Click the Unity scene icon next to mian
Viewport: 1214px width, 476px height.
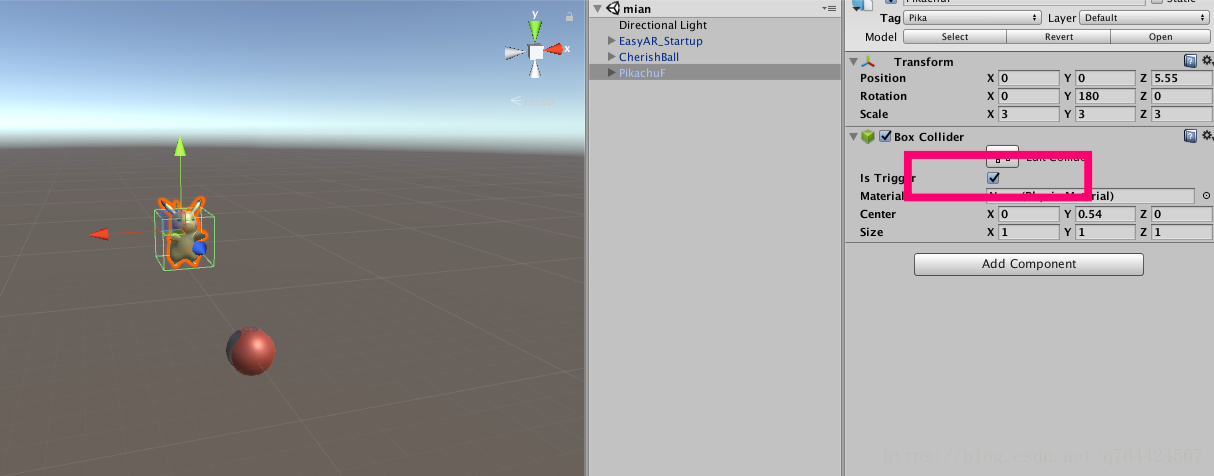click(612, 9)
